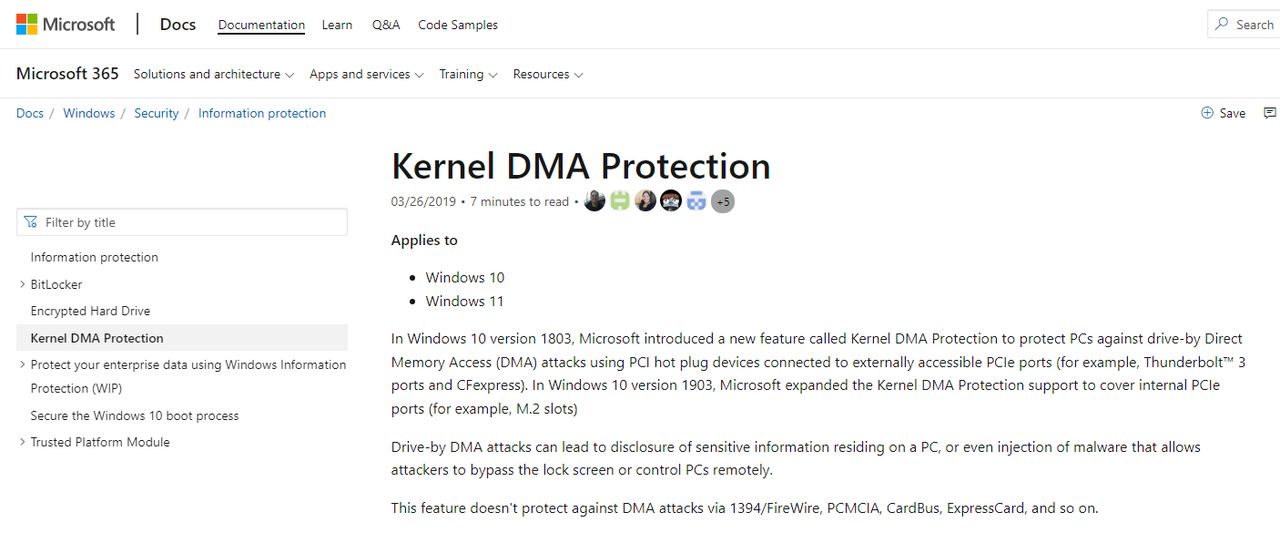Click the filter icon in sidebar
The image size is (1280, 533).
click(31, 222)
